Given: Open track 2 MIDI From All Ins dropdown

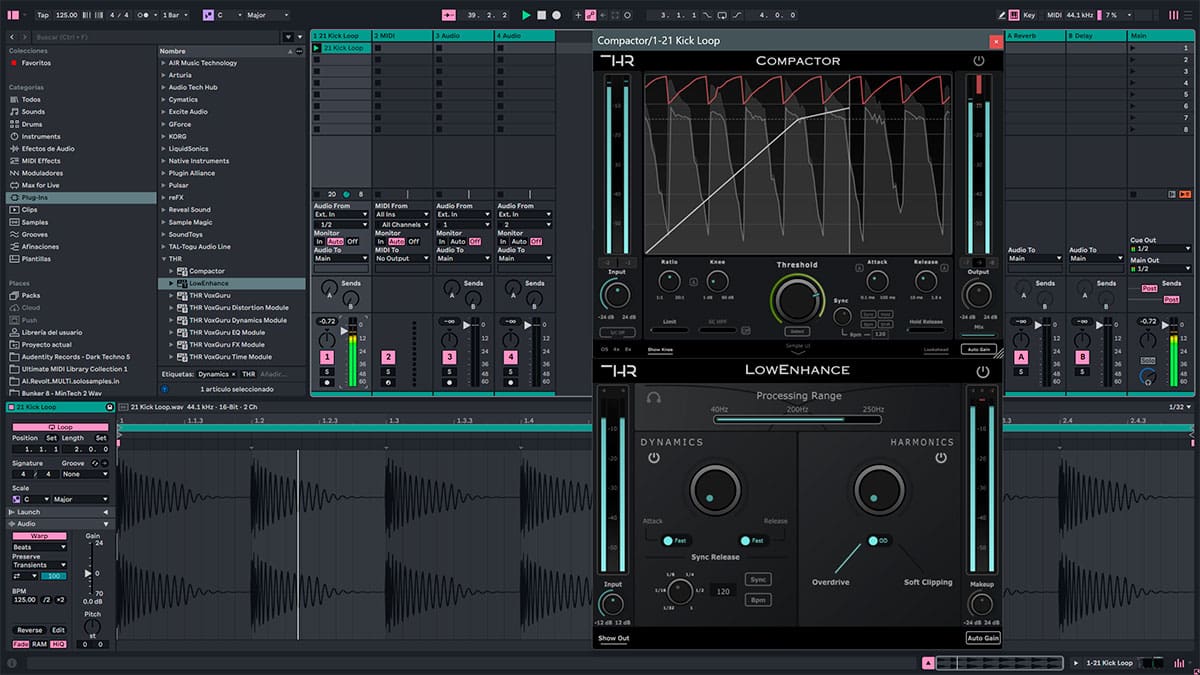Looking at the screenshot, I should (x=402, y=214).
